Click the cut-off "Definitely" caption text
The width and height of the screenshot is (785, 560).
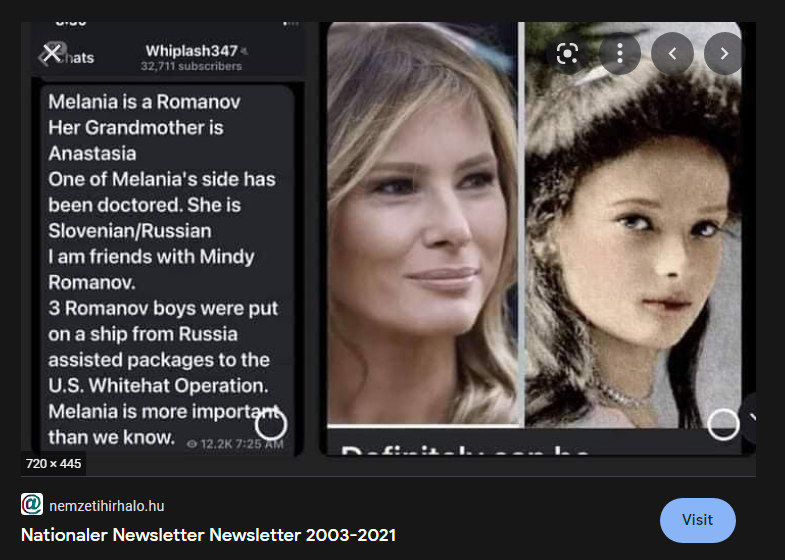[464, 450]
